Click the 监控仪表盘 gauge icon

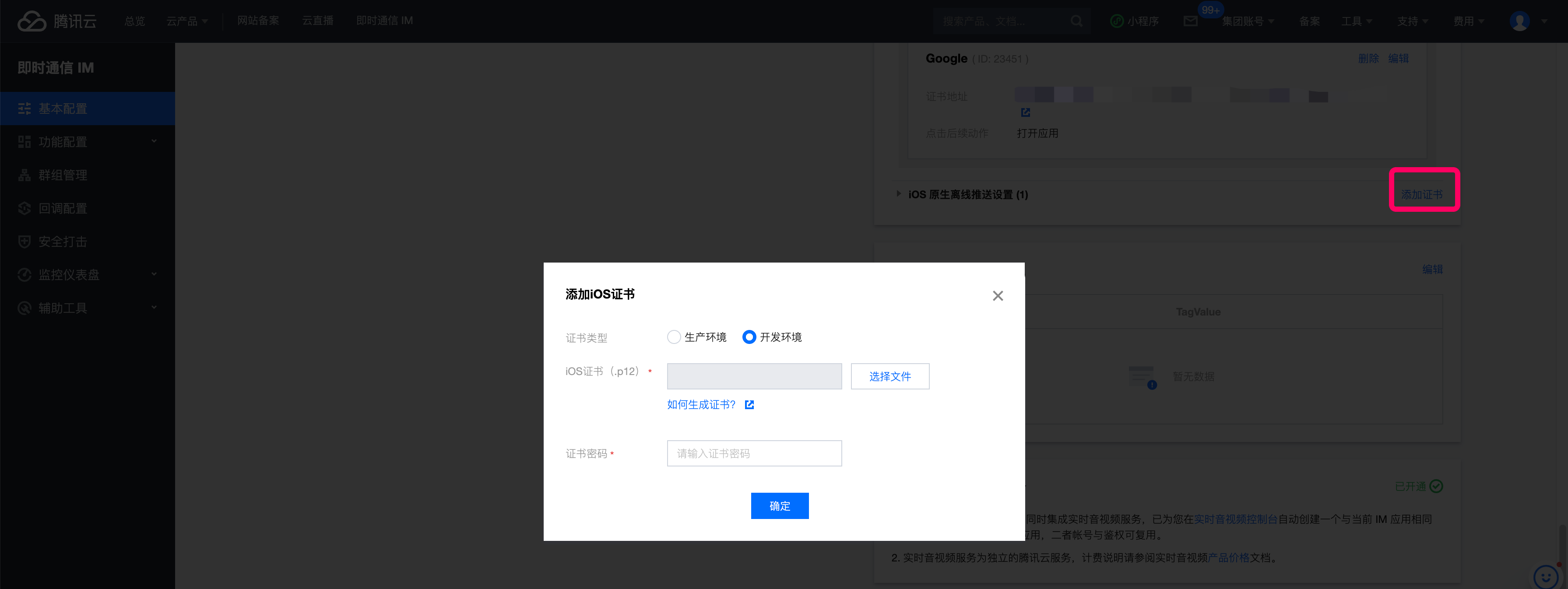25,275
